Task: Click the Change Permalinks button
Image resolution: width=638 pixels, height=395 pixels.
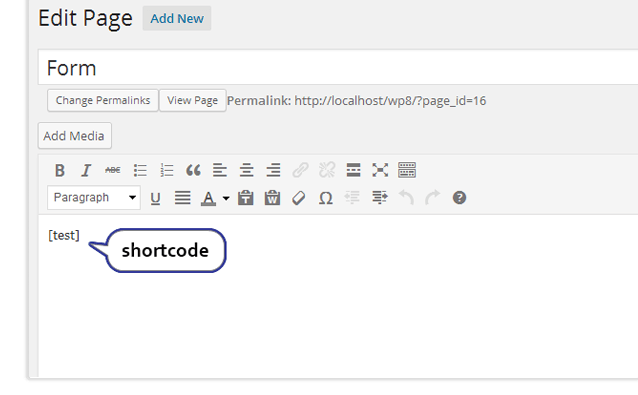Action: point(103,100)
